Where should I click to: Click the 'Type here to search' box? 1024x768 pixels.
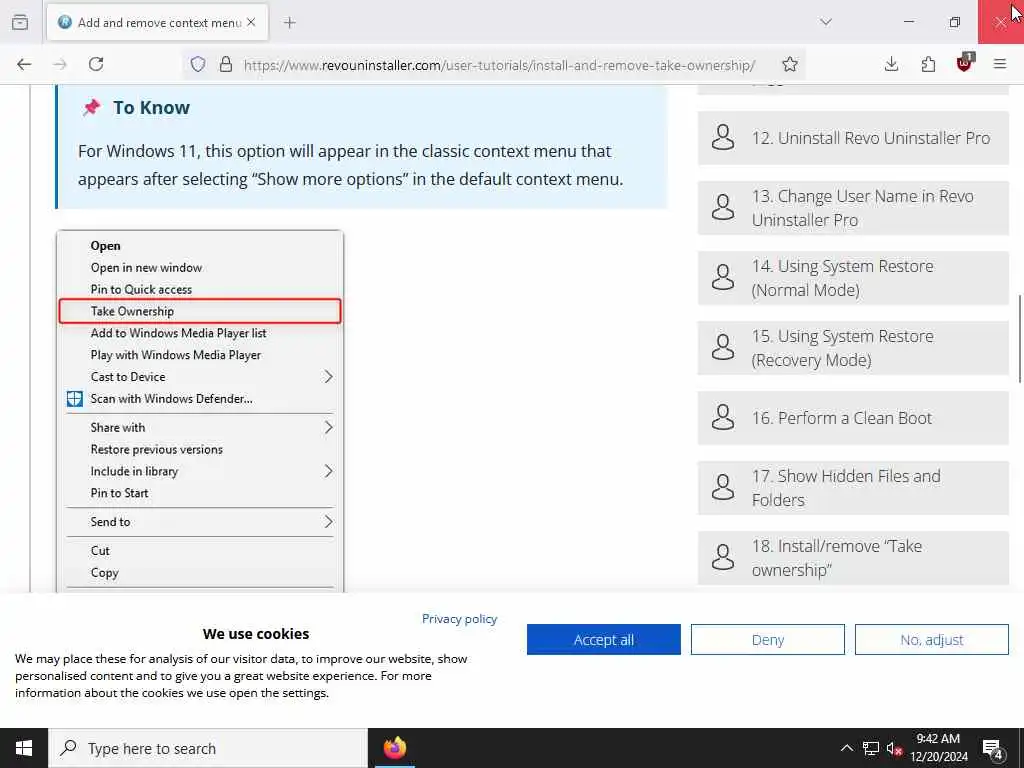208,748
